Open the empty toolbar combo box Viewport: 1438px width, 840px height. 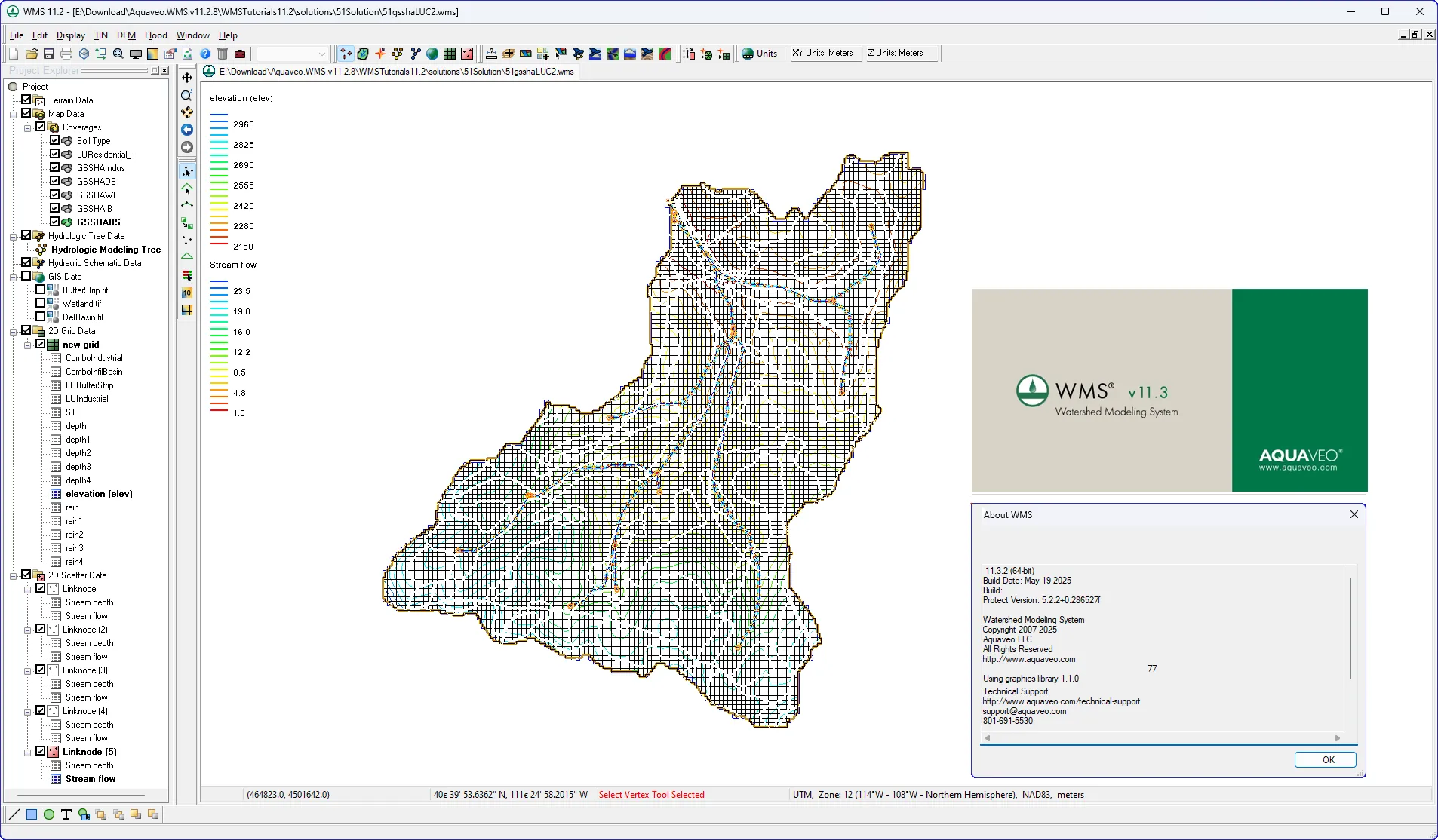(x=291, y=54)
